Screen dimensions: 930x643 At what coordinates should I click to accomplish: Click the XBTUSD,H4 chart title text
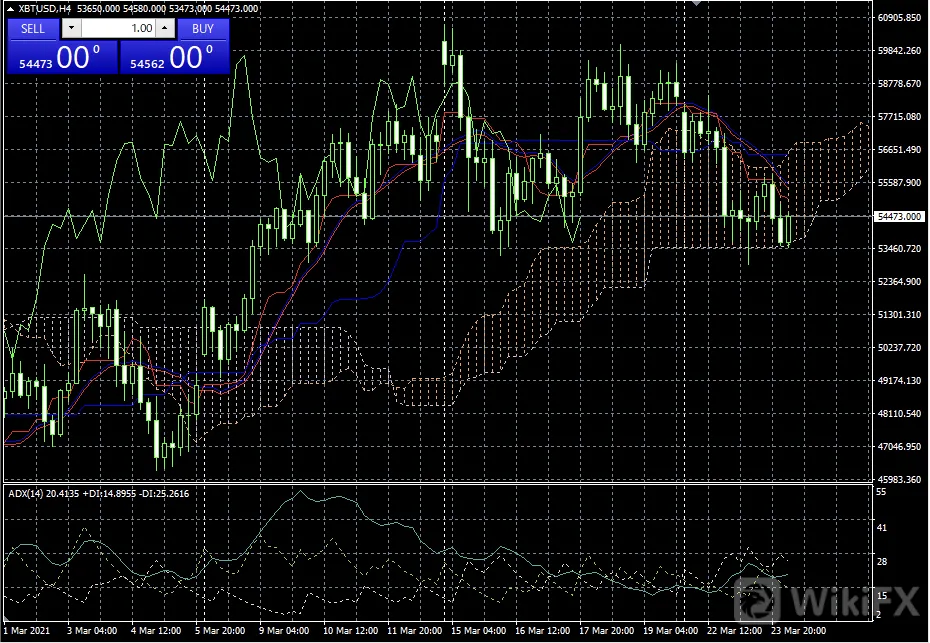(x=44, y=9)
